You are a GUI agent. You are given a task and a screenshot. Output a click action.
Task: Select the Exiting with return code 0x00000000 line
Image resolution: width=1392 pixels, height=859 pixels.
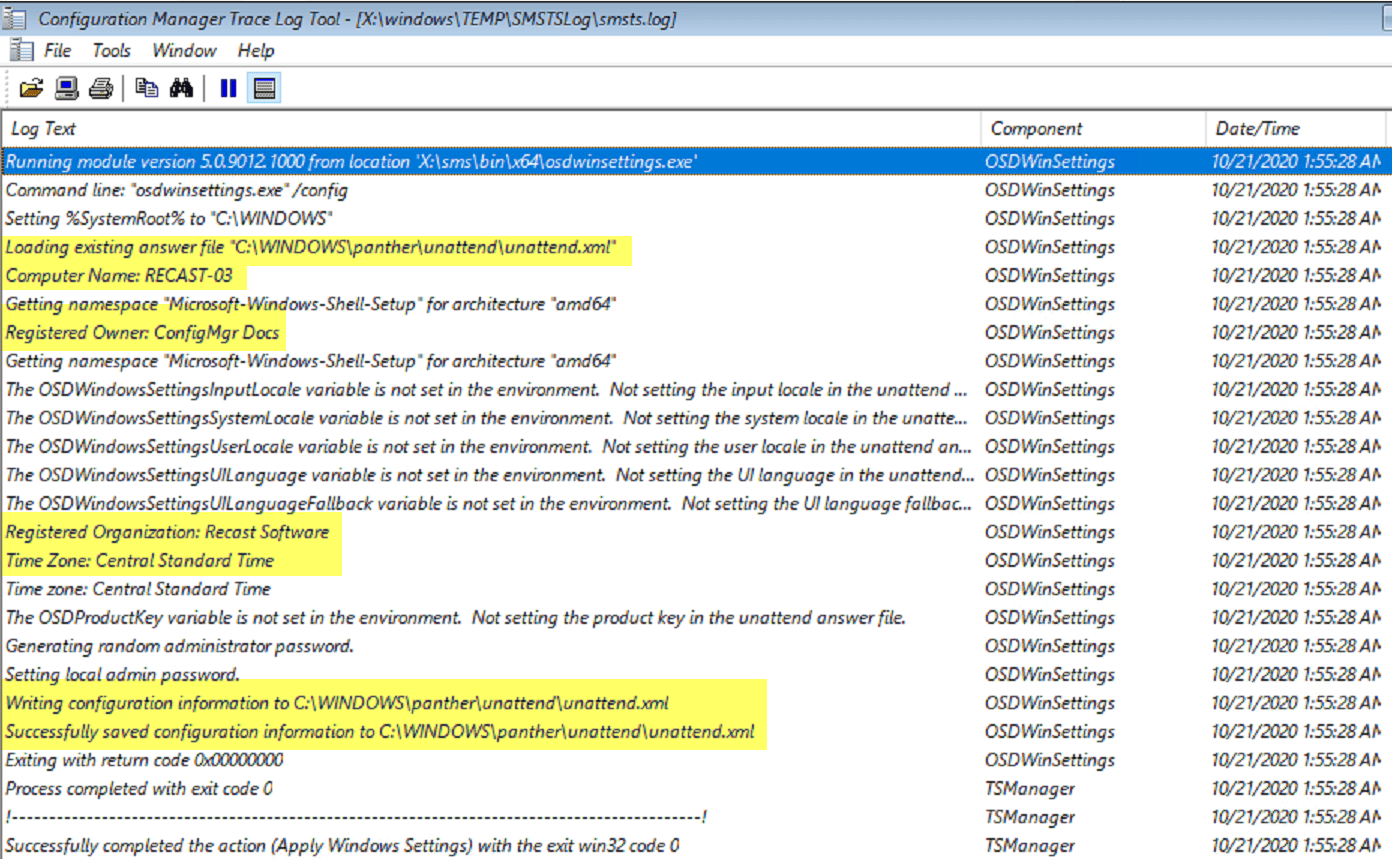(x=144, y=760)
